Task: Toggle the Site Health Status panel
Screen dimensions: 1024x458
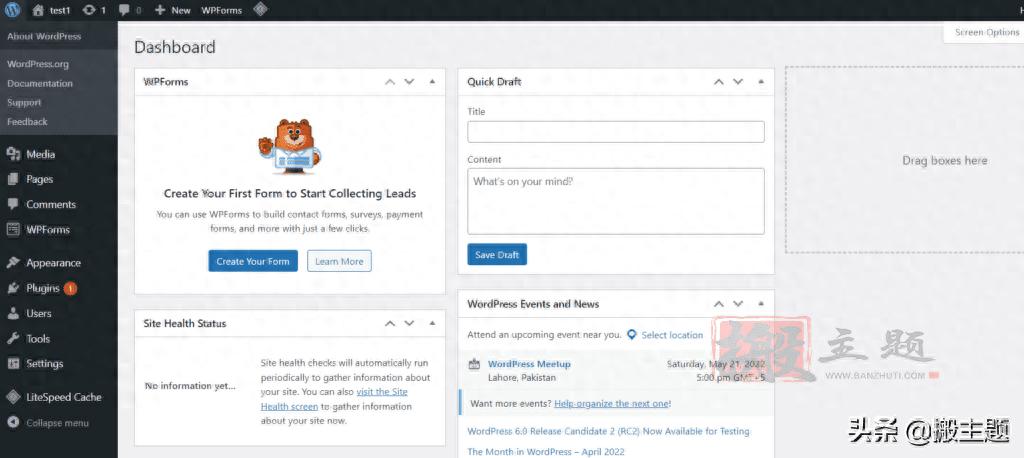Action: 432,324
